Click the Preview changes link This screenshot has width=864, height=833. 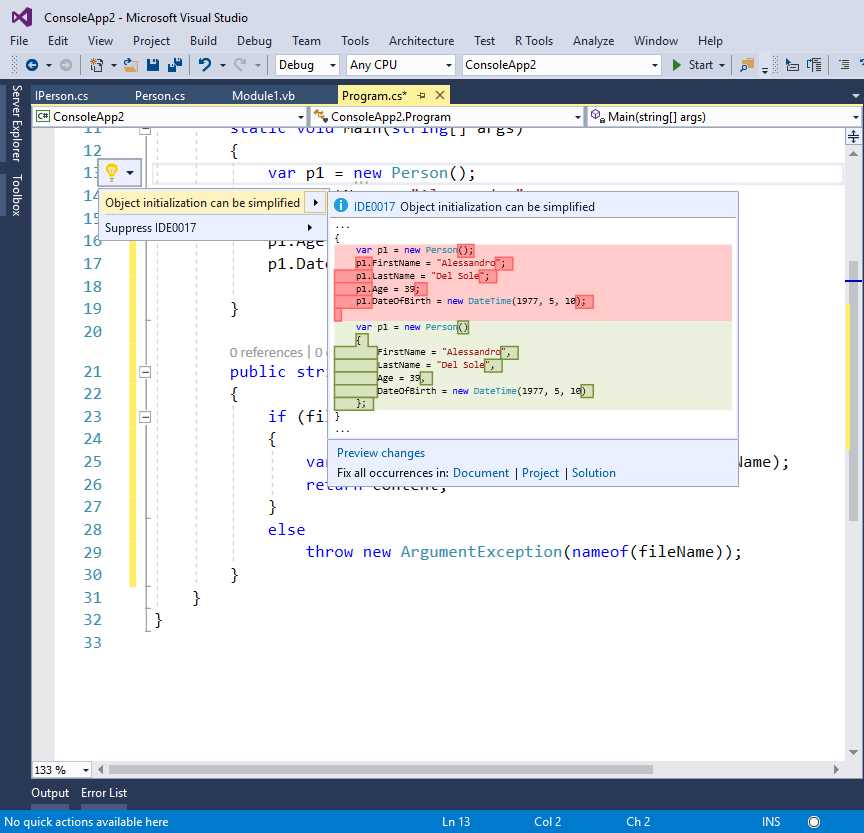click(x=379, y=452)
